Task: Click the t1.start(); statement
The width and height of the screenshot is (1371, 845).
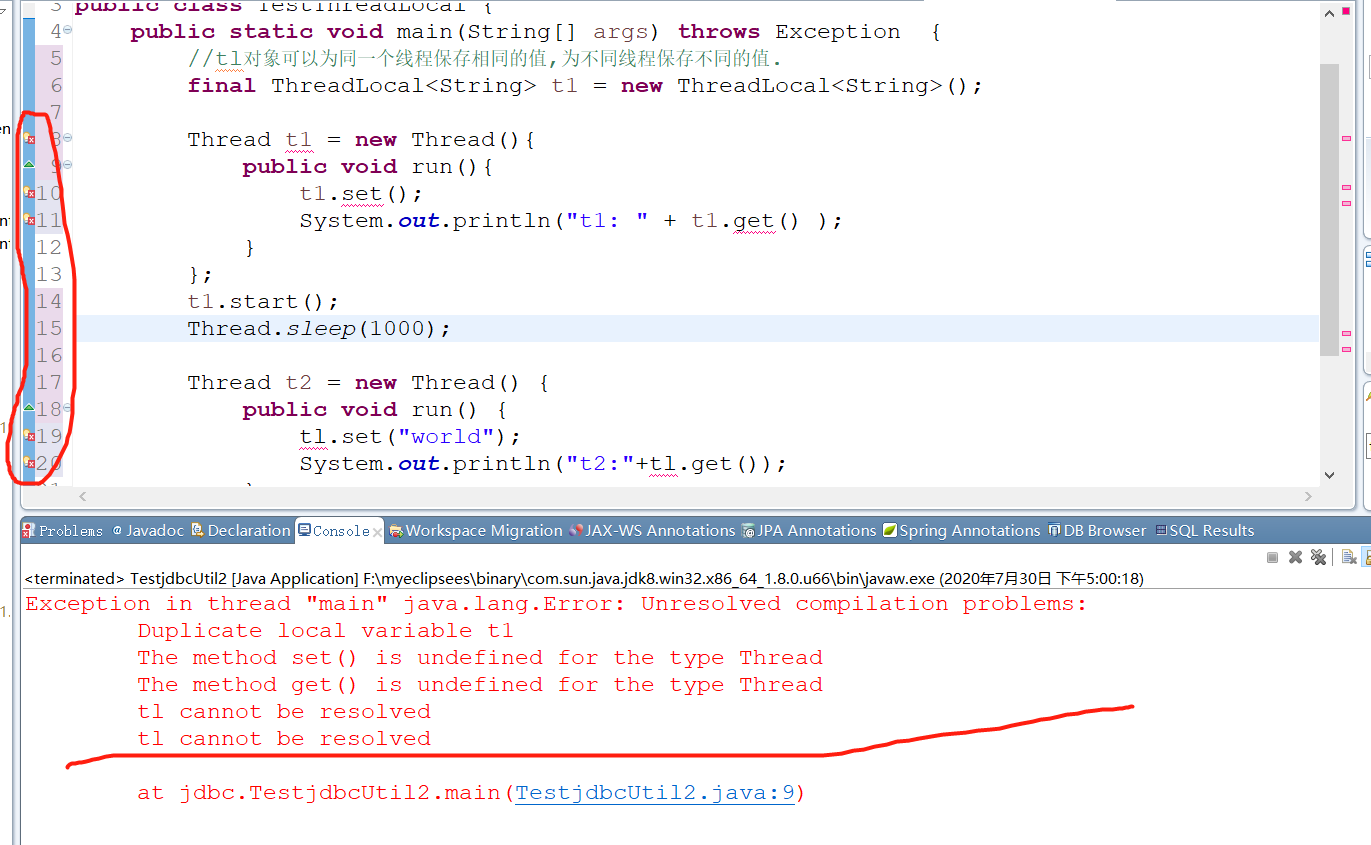Action: [x=263, y=301]
